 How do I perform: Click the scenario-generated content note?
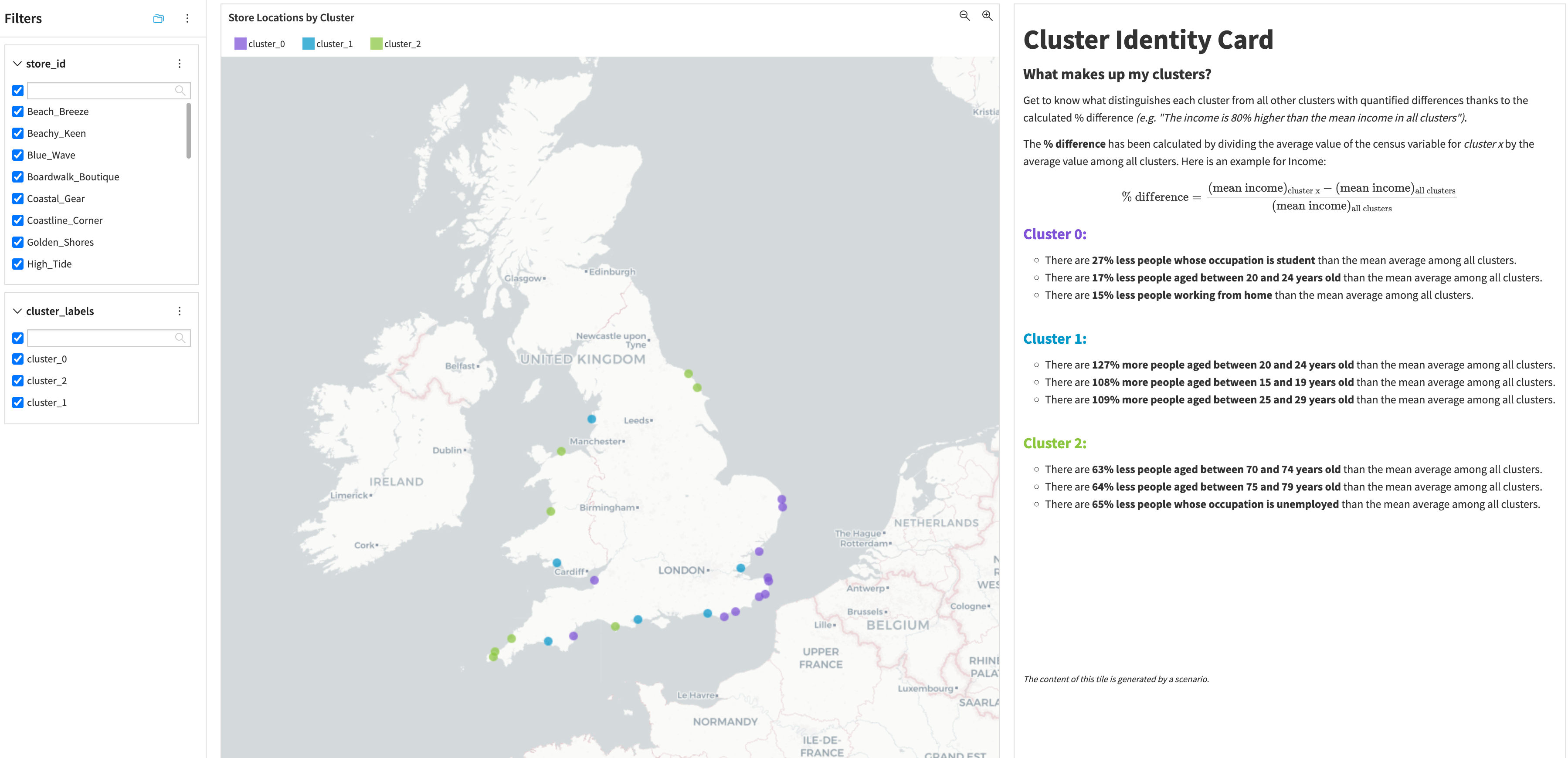[x=1116, y=680]
